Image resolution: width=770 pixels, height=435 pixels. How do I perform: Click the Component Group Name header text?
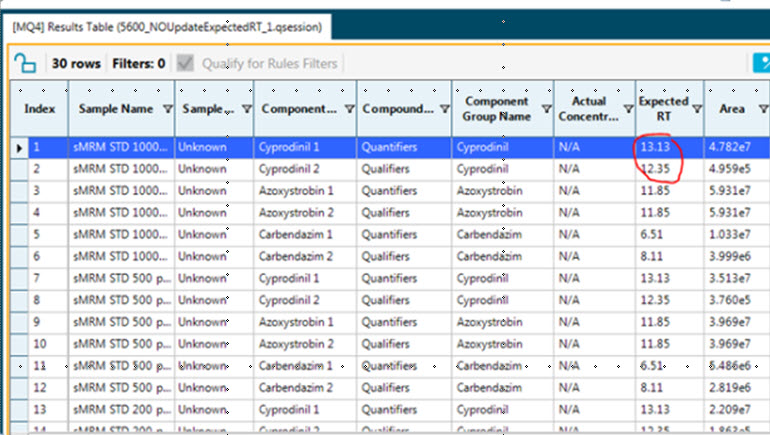(x=496, y=109)
